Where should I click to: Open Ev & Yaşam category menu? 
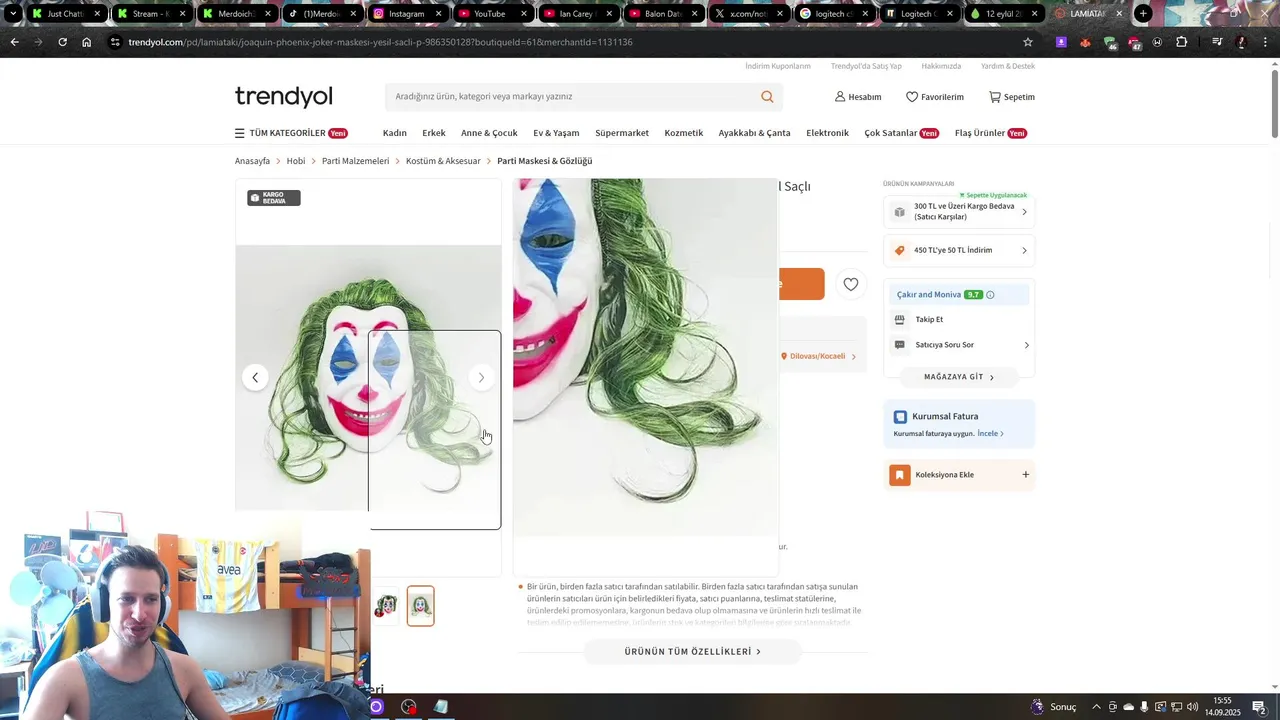click(556, 133)
